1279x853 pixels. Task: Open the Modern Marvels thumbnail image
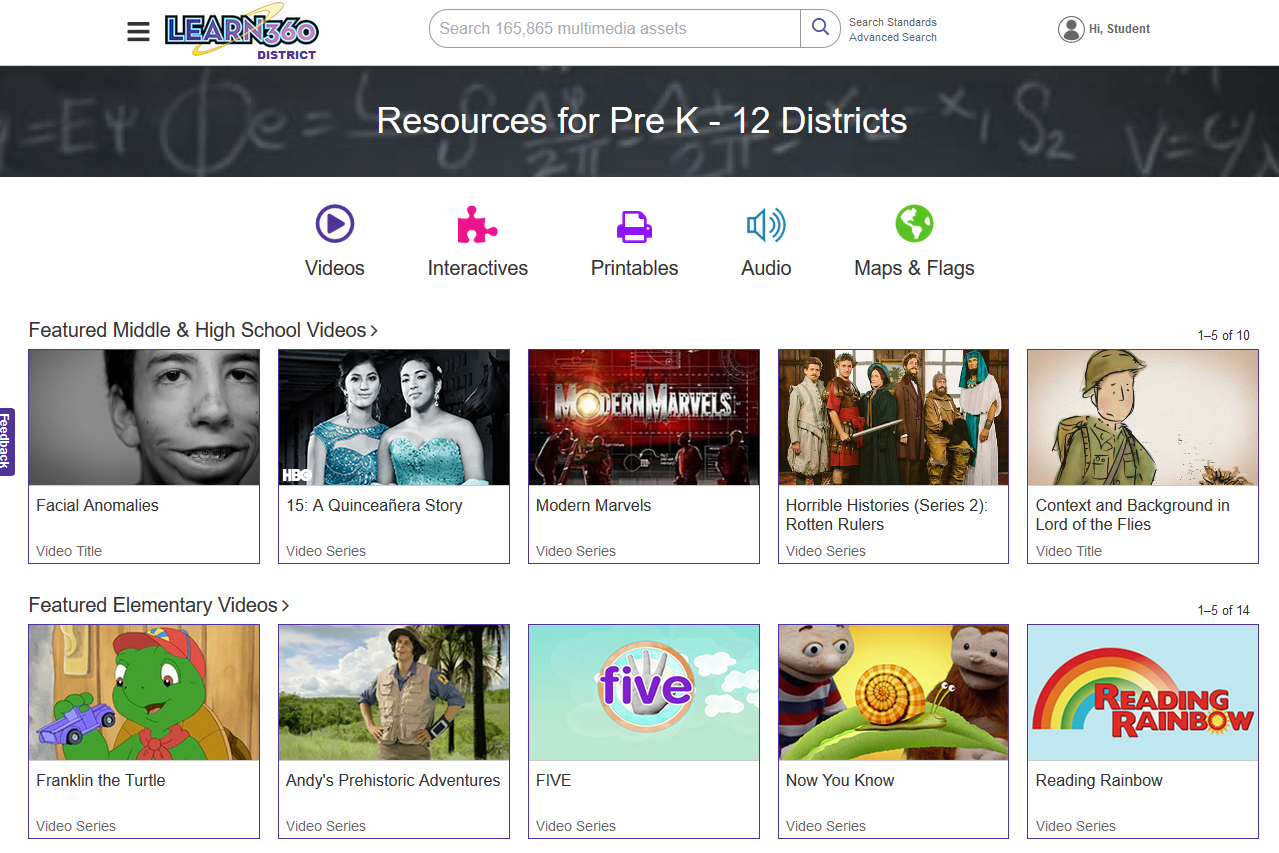pyautogui.click(x=644, y=417)
